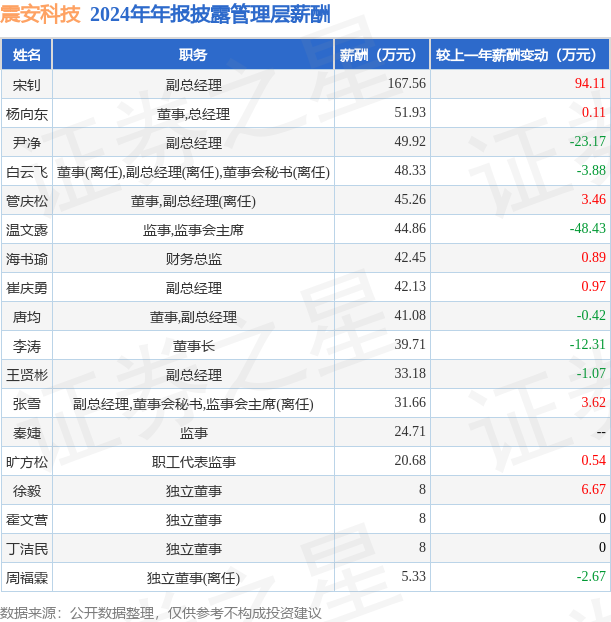Click 白云飞's position cell with 董事会秘书(离任)

coord(193,172)
